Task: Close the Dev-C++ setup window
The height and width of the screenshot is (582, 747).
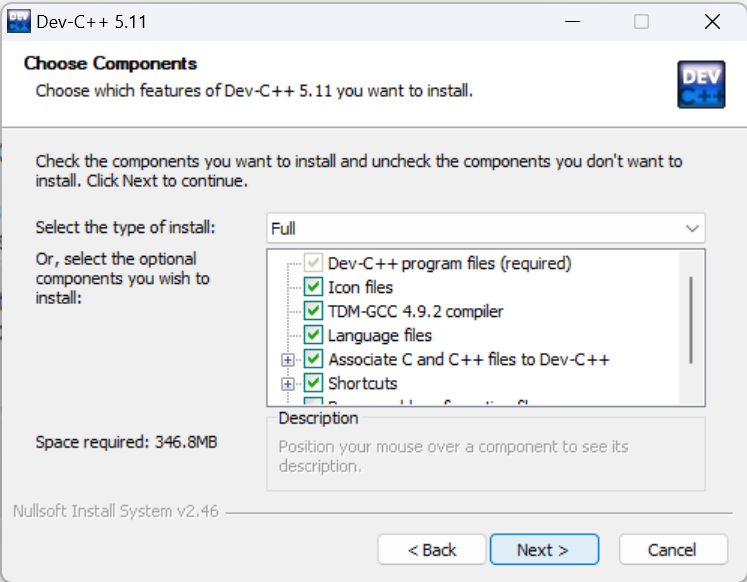Action: [x=712, y=21]
